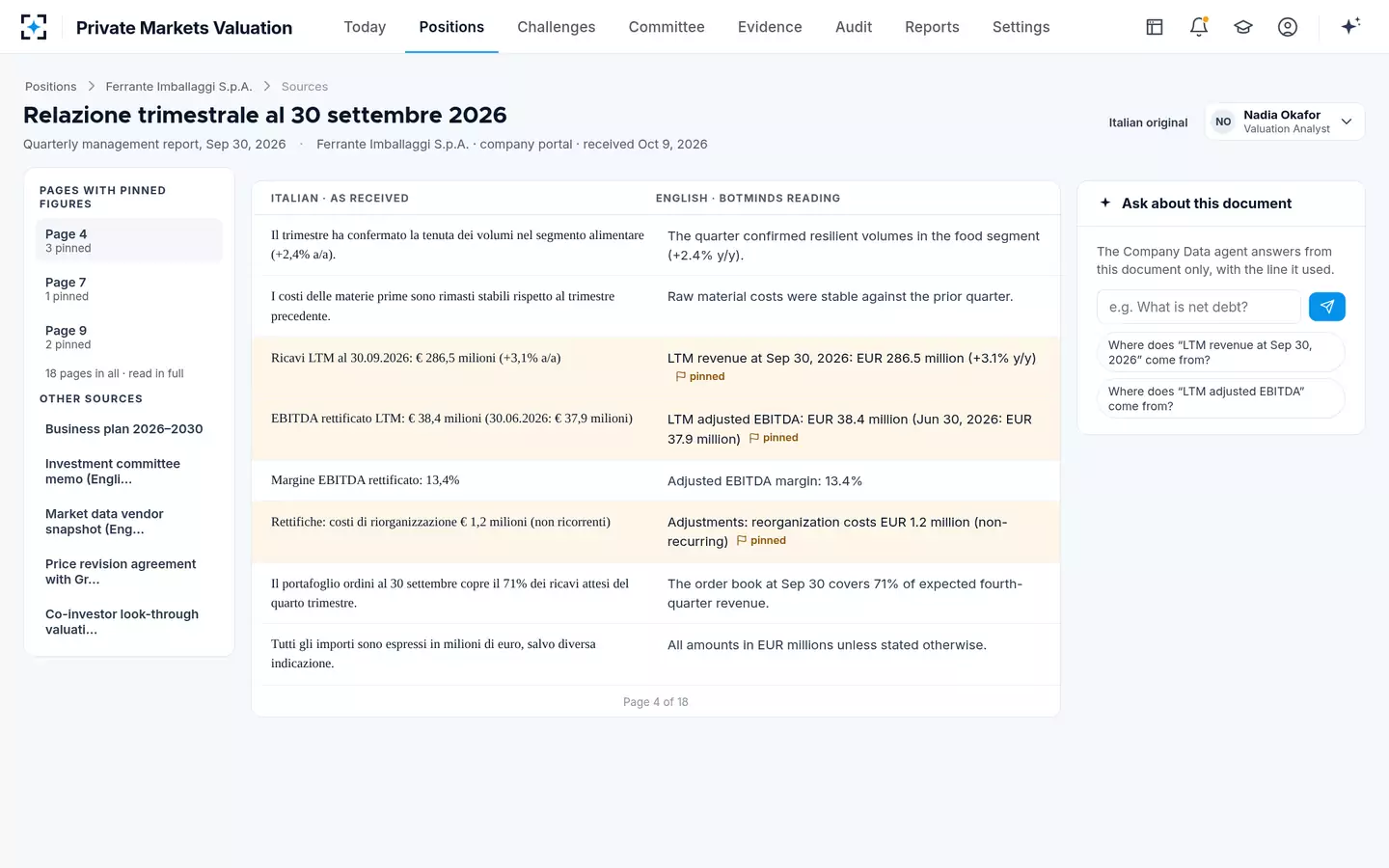
Task: Go to the Settings tab
Action: [1021, 27]
